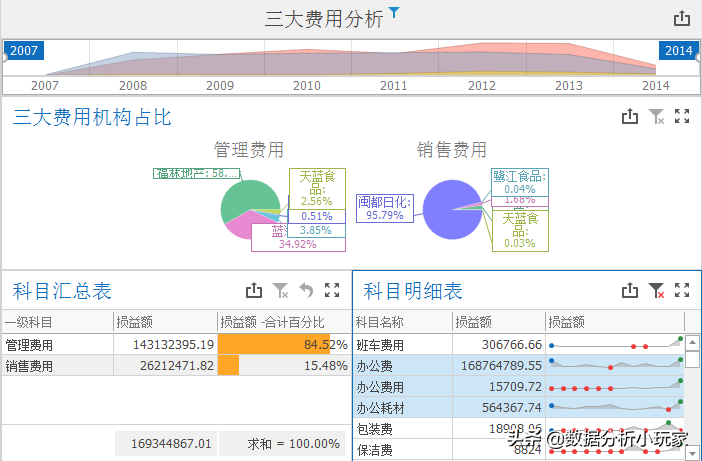Export the 三大费用机构占比 chart panel
Viewport: 702px width, 461px height.
(x=630, y=117)
